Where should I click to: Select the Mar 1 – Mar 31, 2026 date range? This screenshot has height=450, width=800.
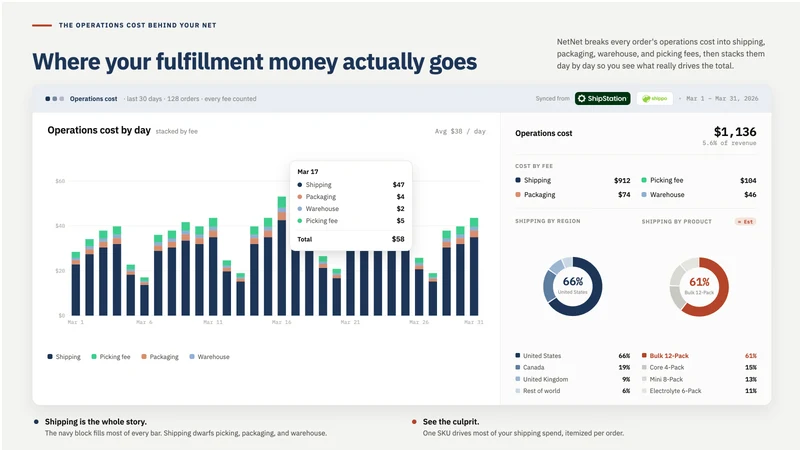coord(722,98)
